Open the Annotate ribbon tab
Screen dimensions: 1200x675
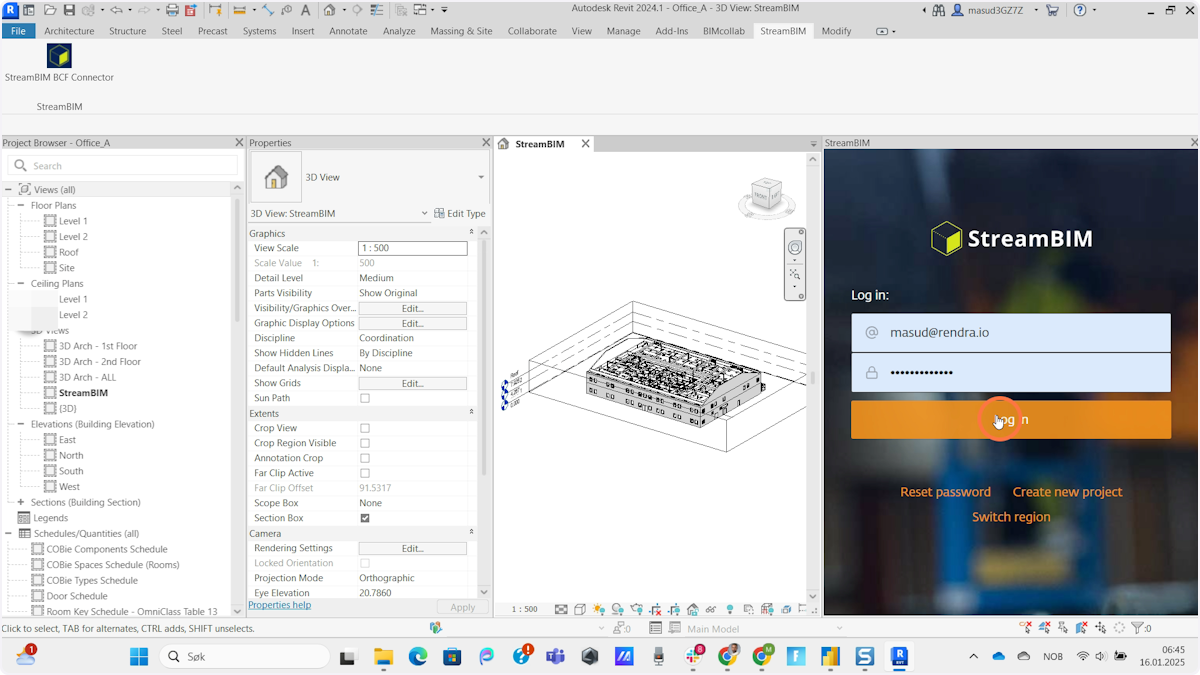tap(348, 31)
